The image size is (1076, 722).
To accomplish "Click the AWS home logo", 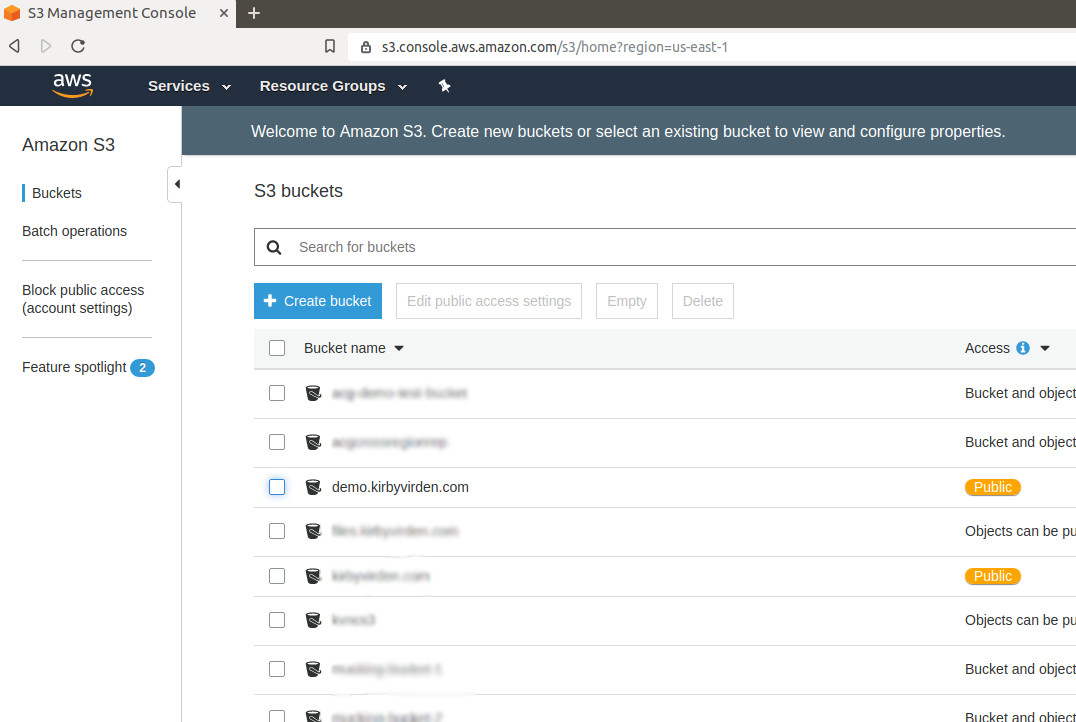I will [x=71, y=86].
